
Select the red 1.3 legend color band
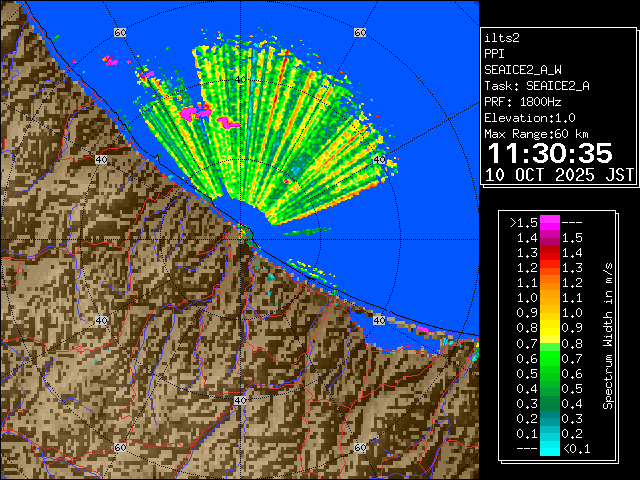[x=549, y=268]
